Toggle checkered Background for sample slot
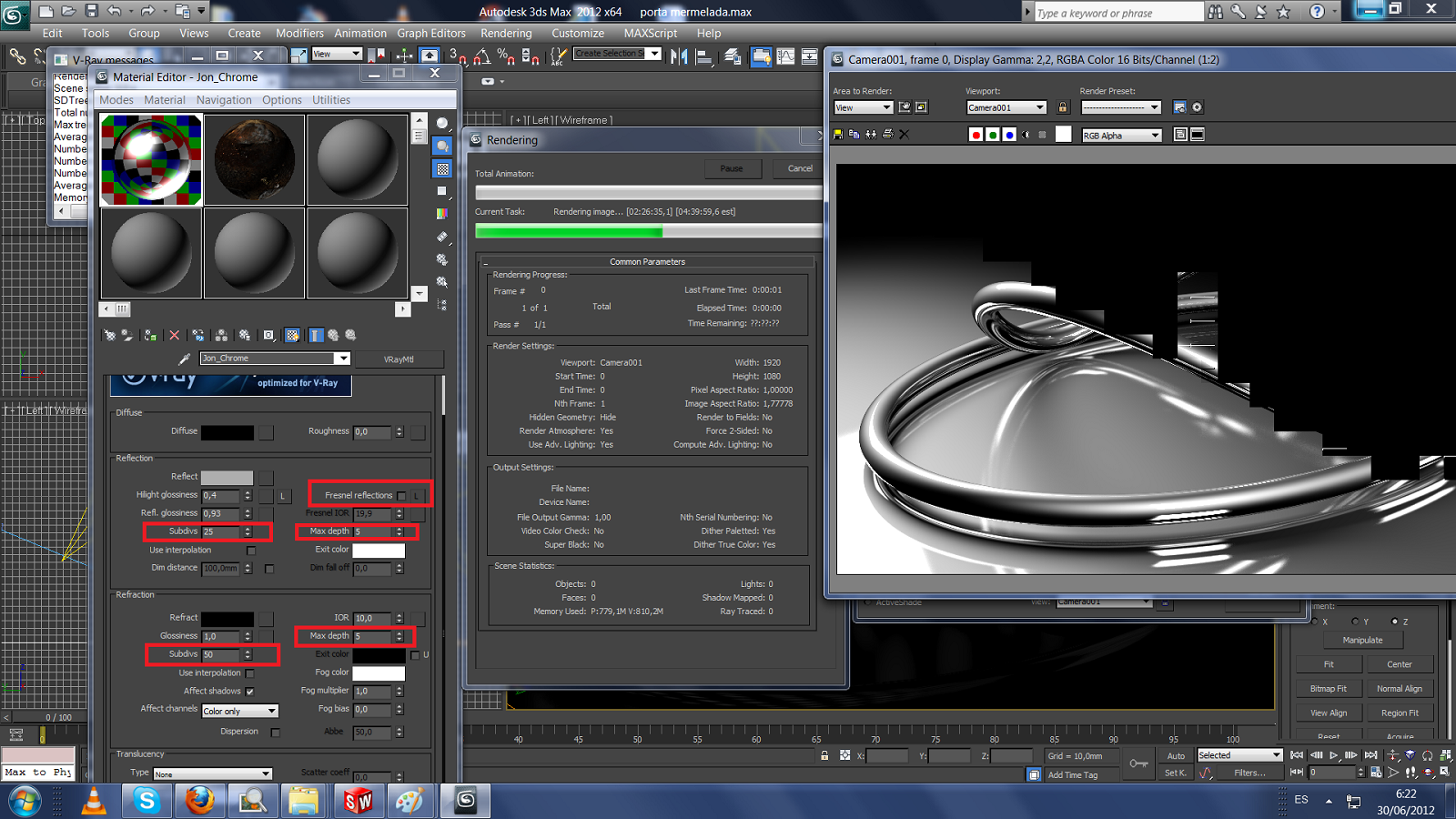The width and height of the screenshot is (1456, 819). [x=442, y=168]
